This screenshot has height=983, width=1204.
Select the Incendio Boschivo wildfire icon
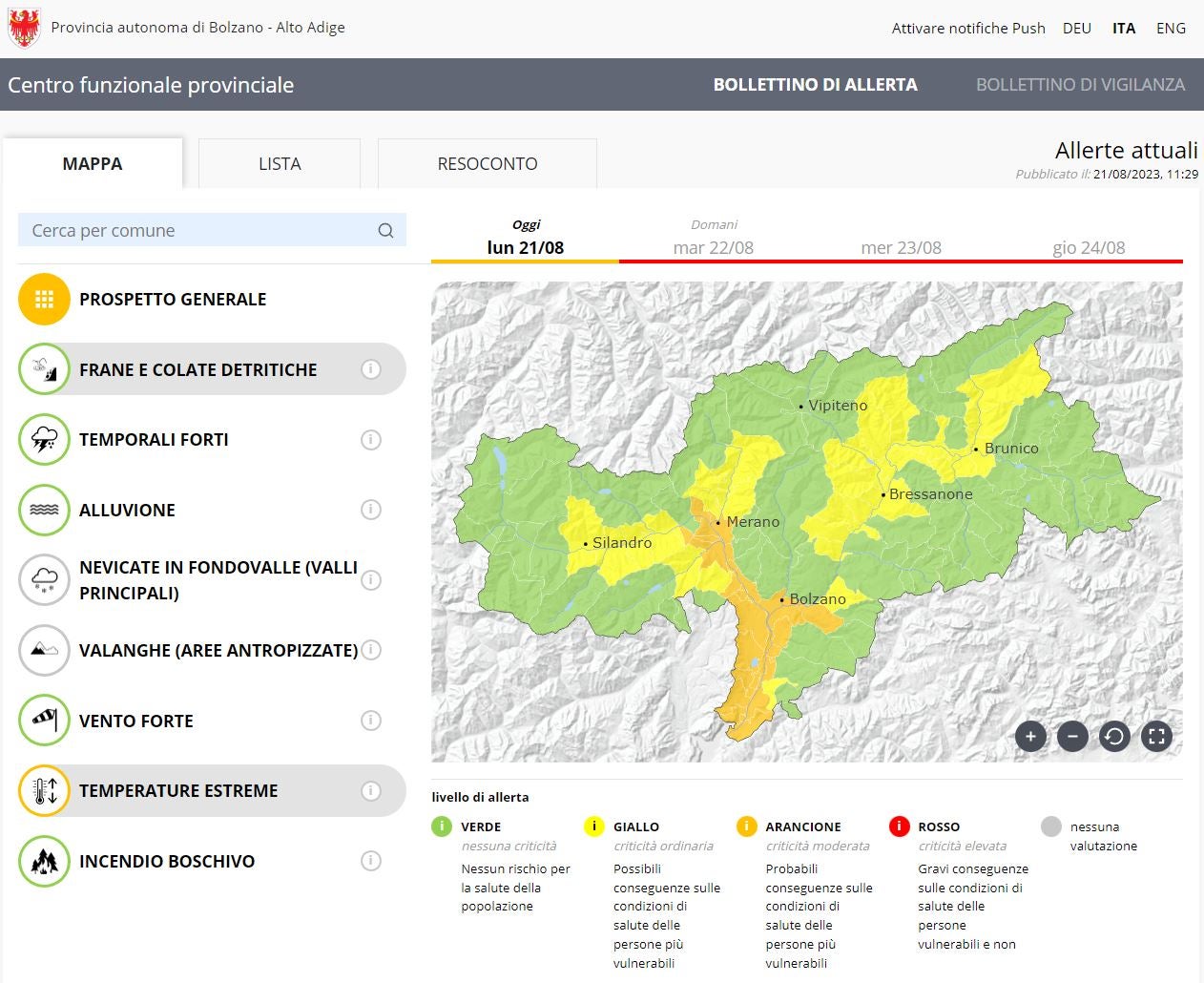[x=44, y=861]
